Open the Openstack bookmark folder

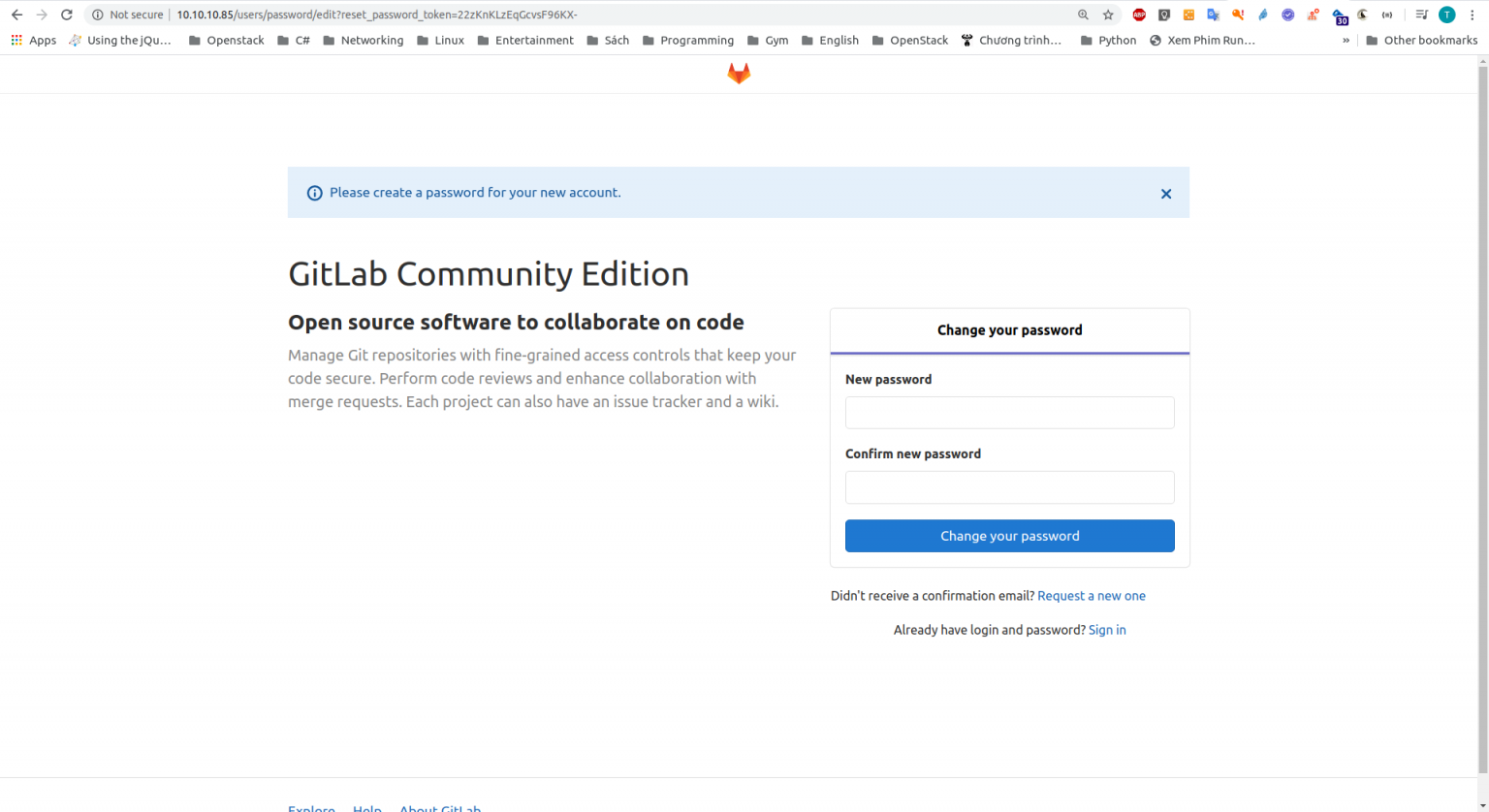[226, 41]
